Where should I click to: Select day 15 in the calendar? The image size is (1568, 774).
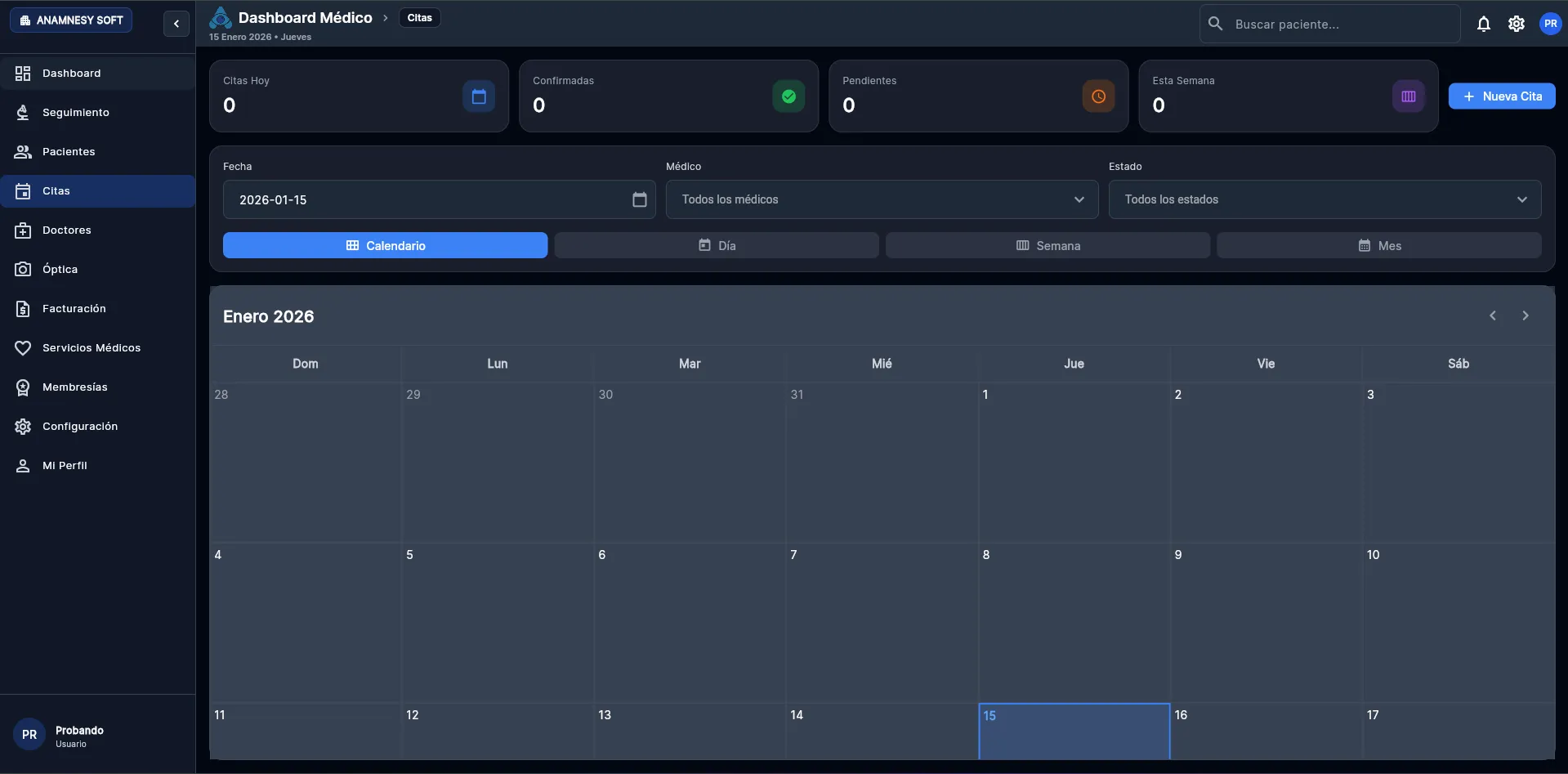(x=1074, y=731)
